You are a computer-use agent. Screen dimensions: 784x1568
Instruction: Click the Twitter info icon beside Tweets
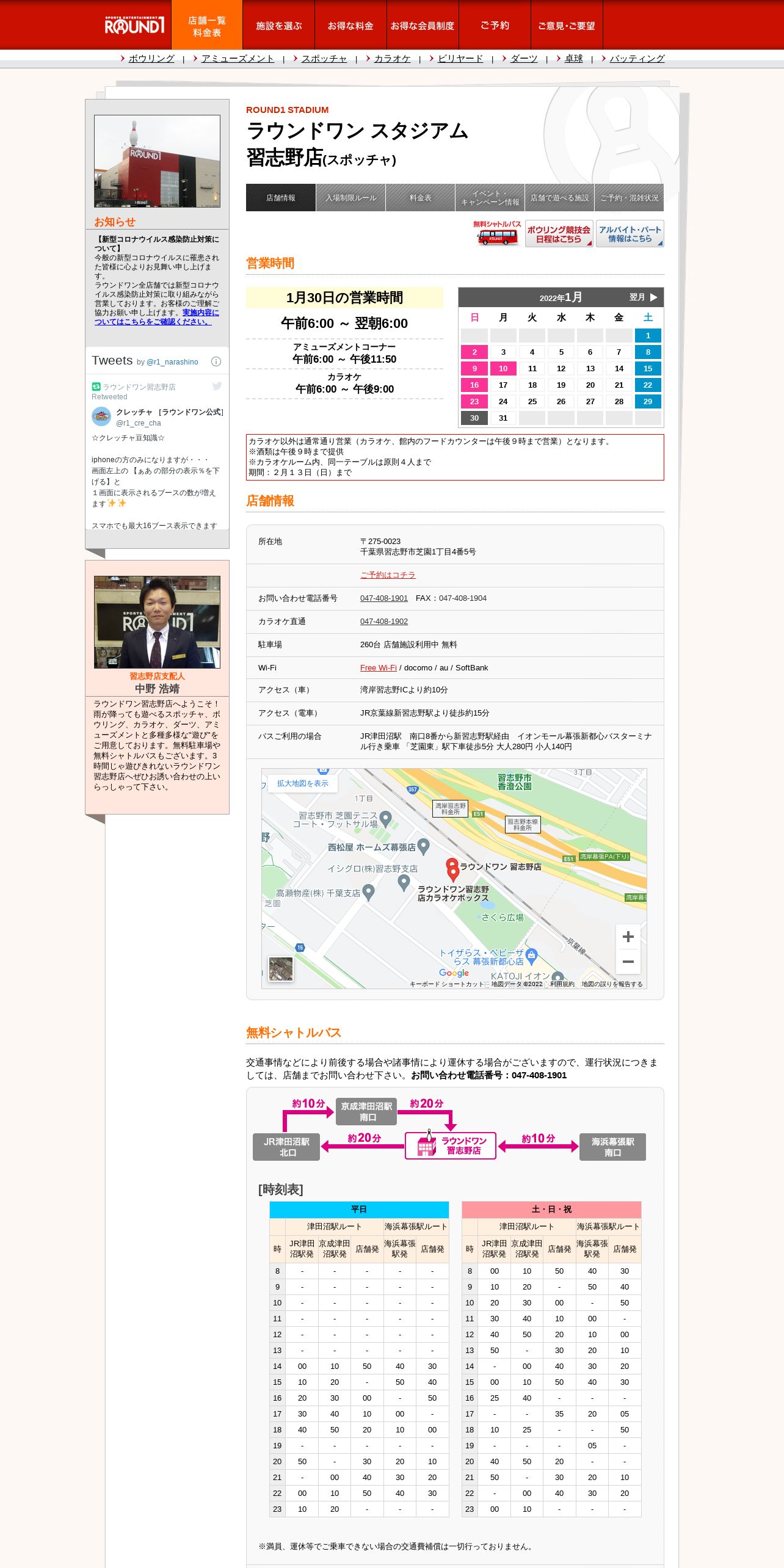pyautogui.click(x=216, y=361)
